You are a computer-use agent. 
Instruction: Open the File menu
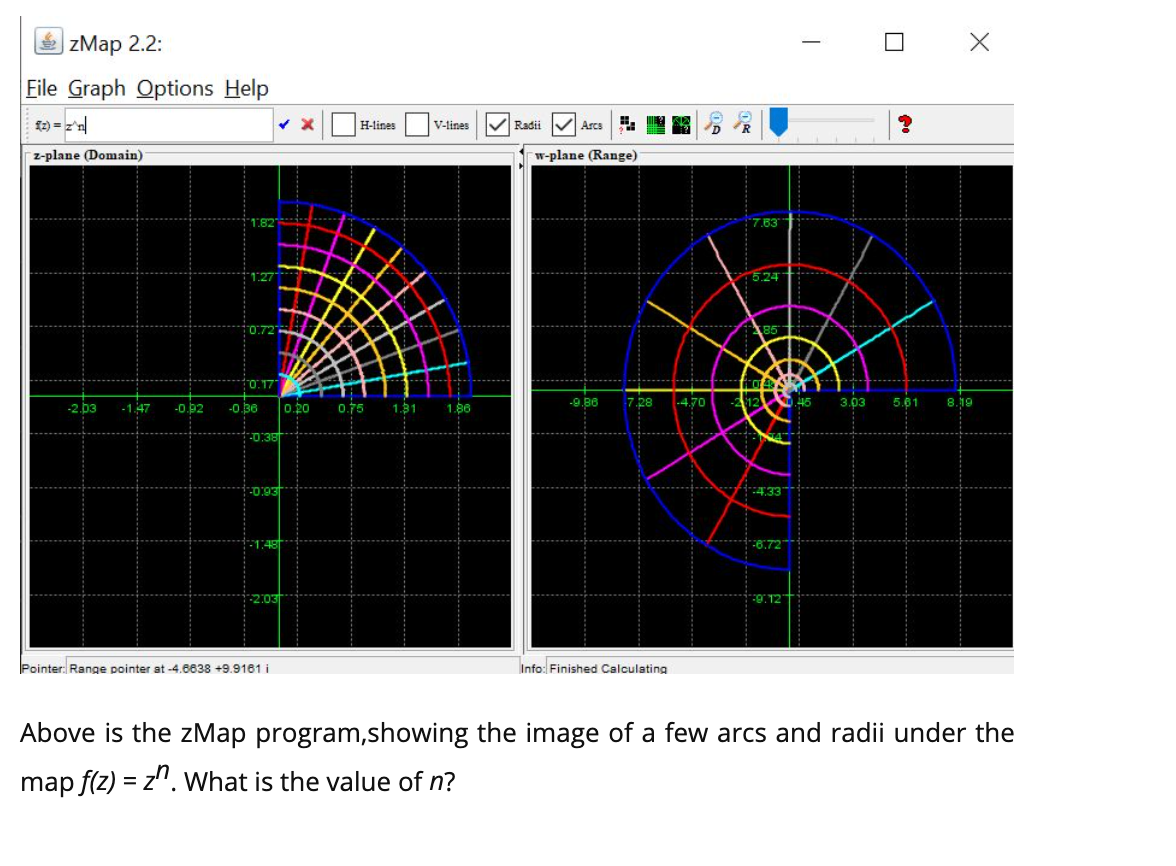41,88
